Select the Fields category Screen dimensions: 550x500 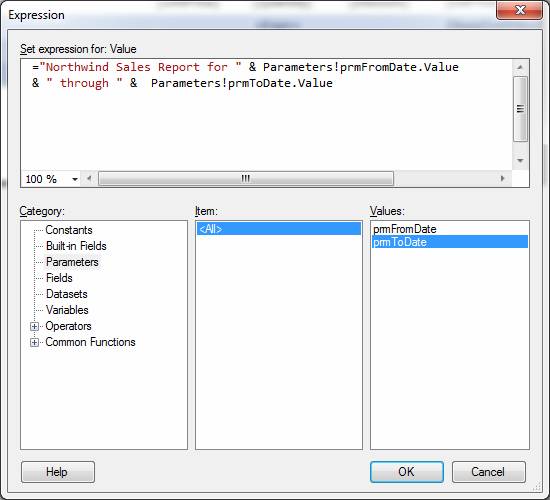coord(59,278)
